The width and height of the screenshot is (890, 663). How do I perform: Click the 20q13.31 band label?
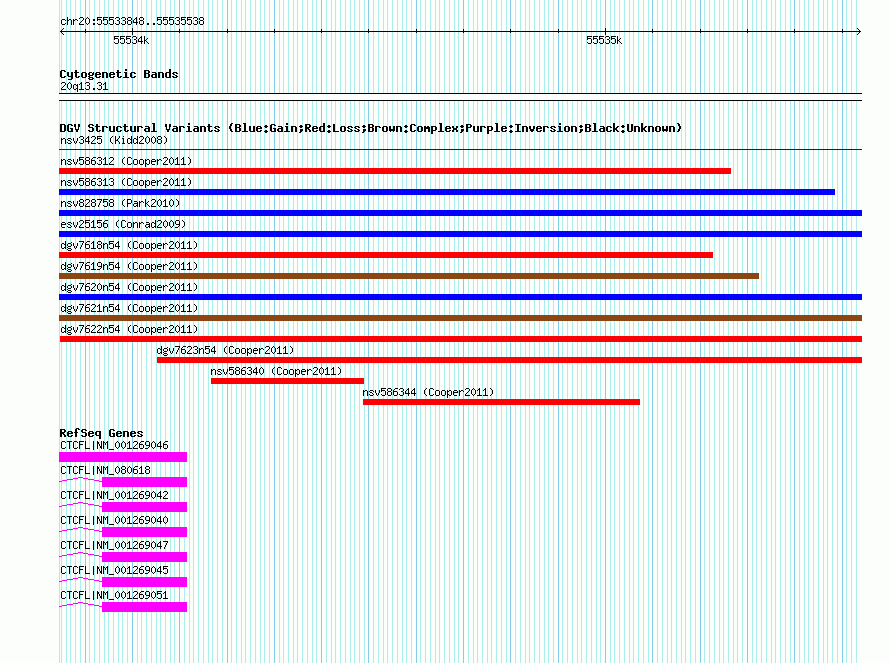[x=84, y=86]
